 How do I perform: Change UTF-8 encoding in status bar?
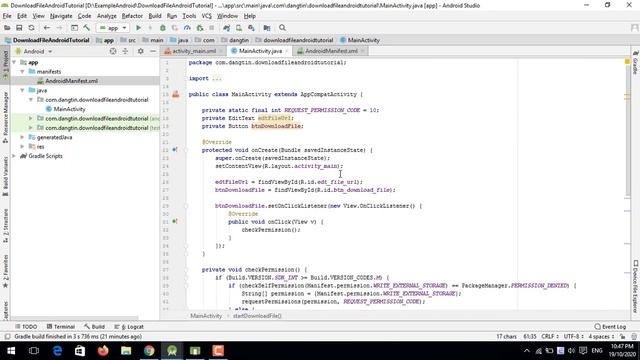573,337
